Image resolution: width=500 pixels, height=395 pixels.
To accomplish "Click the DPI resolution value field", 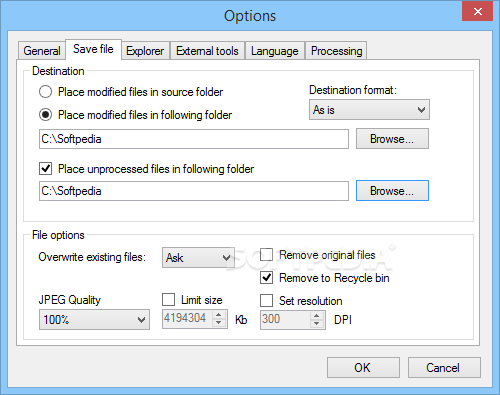I will pyautogui.click(x=285, y=319).
